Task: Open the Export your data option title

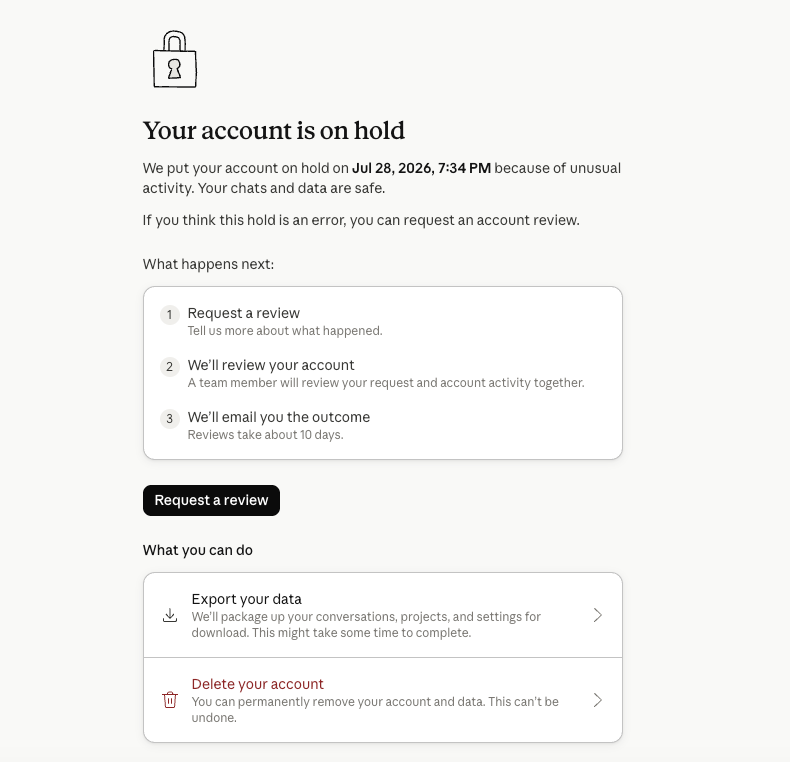Action: [246, 599]
